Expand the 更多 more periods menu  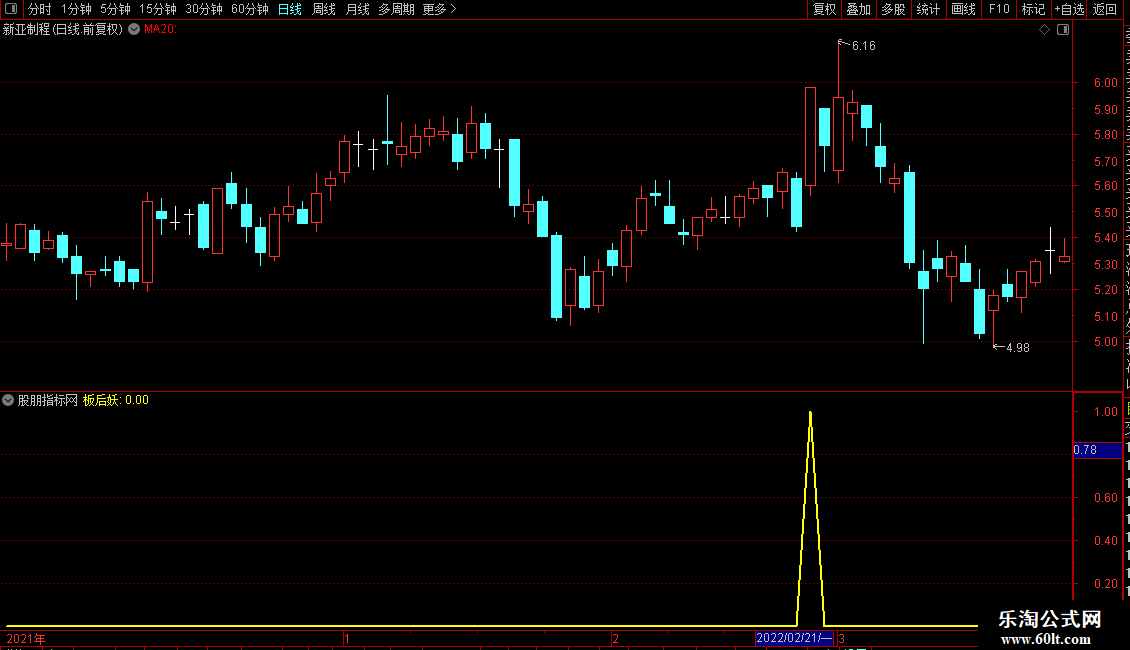pos(439,9)
